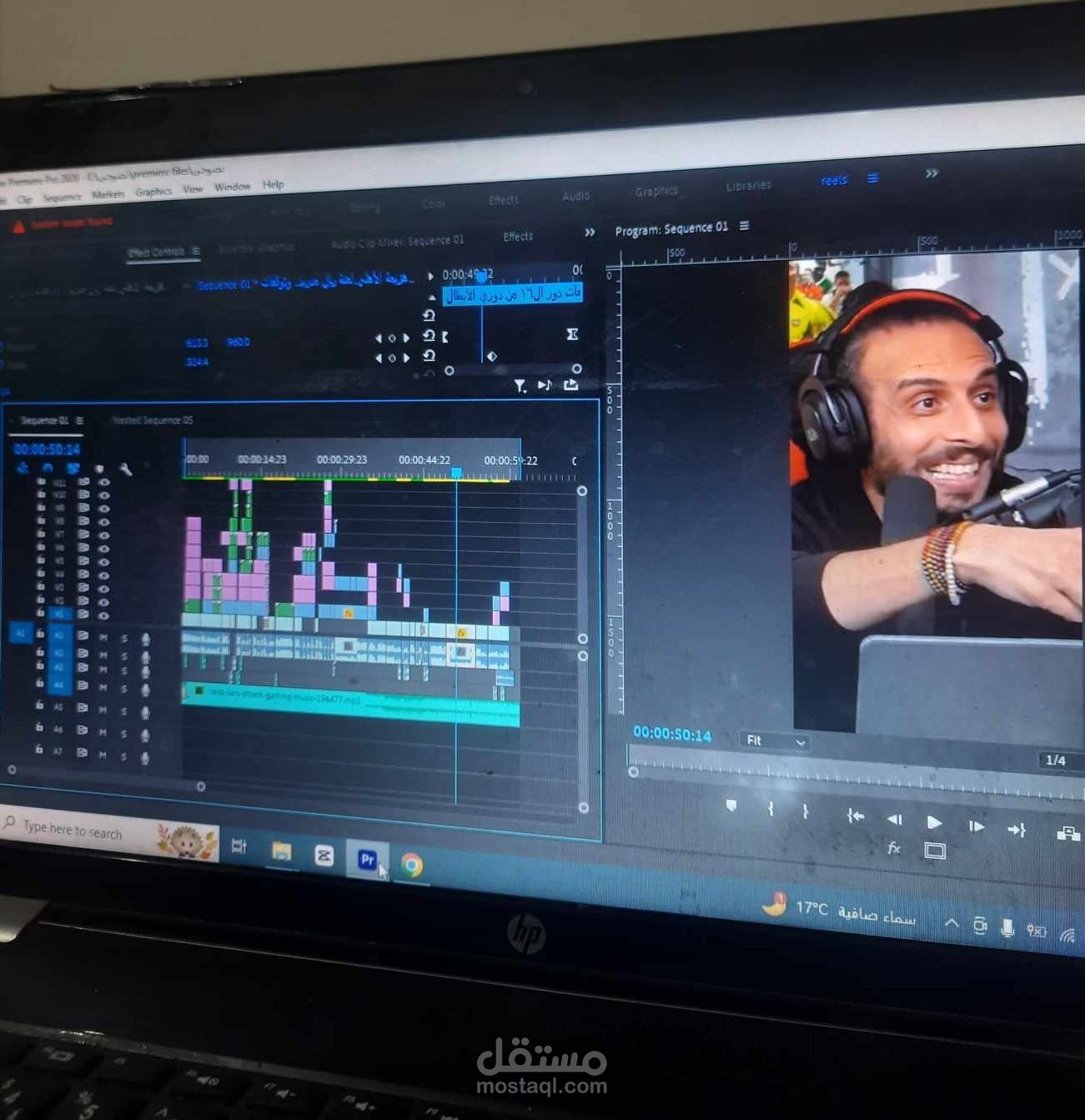This screenshot has height=1120, width=1085.
Task: Click the timeline Add Marker shield icon
Action: pos(99,470)
